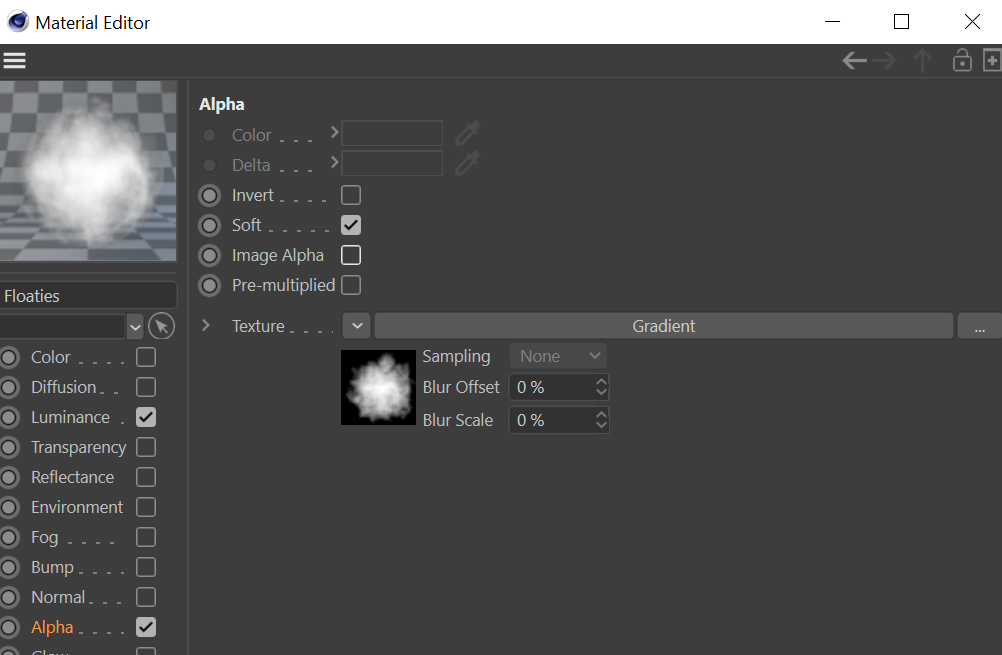Click animation dot beside Color channel

click(9, 357)
